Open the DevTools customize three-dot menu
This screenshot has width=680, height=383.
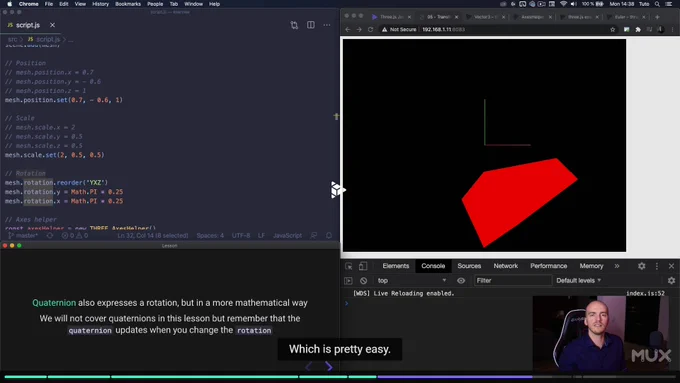(x=657, y=266)
